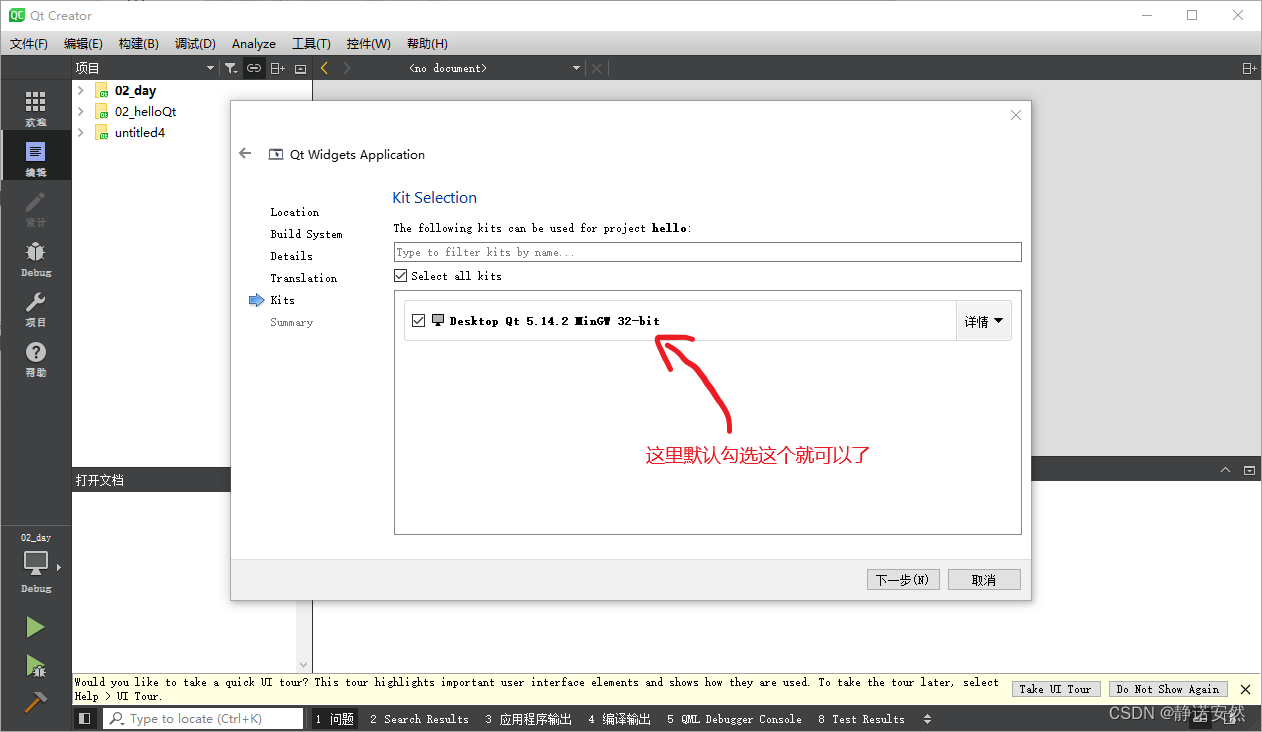1262x732 pixels.
Task: Click the output pane collapse-up arrow
Action: pos(1225,470)
